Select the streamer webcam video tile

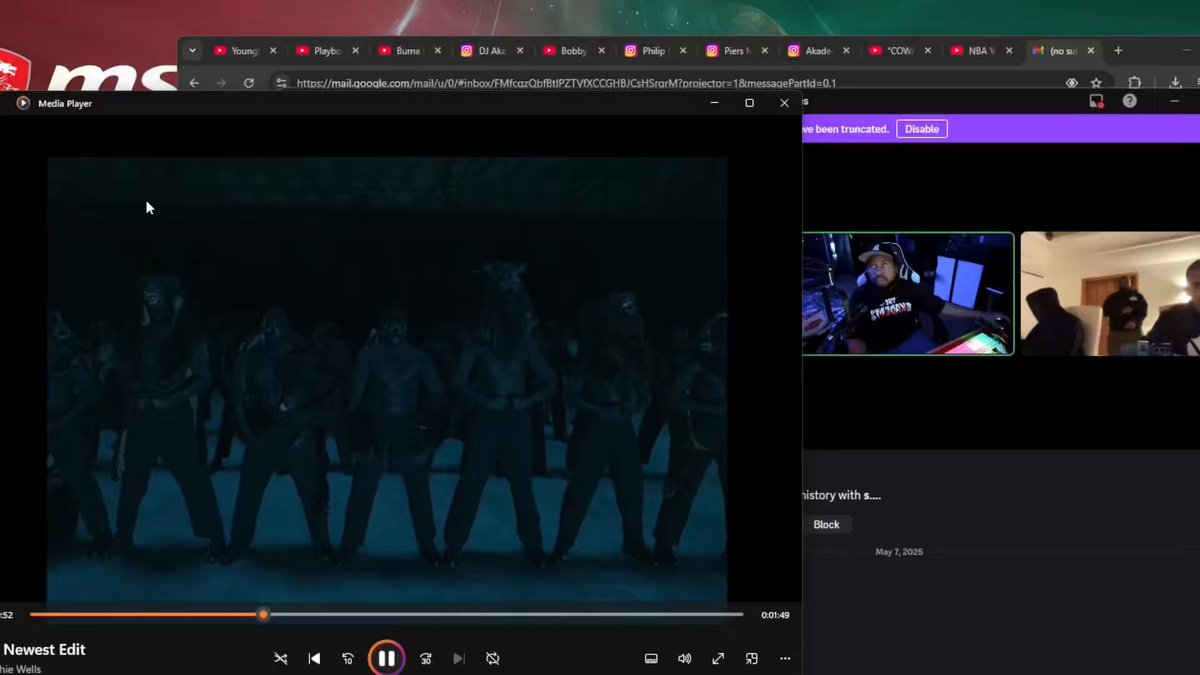(x=908, y=294)
